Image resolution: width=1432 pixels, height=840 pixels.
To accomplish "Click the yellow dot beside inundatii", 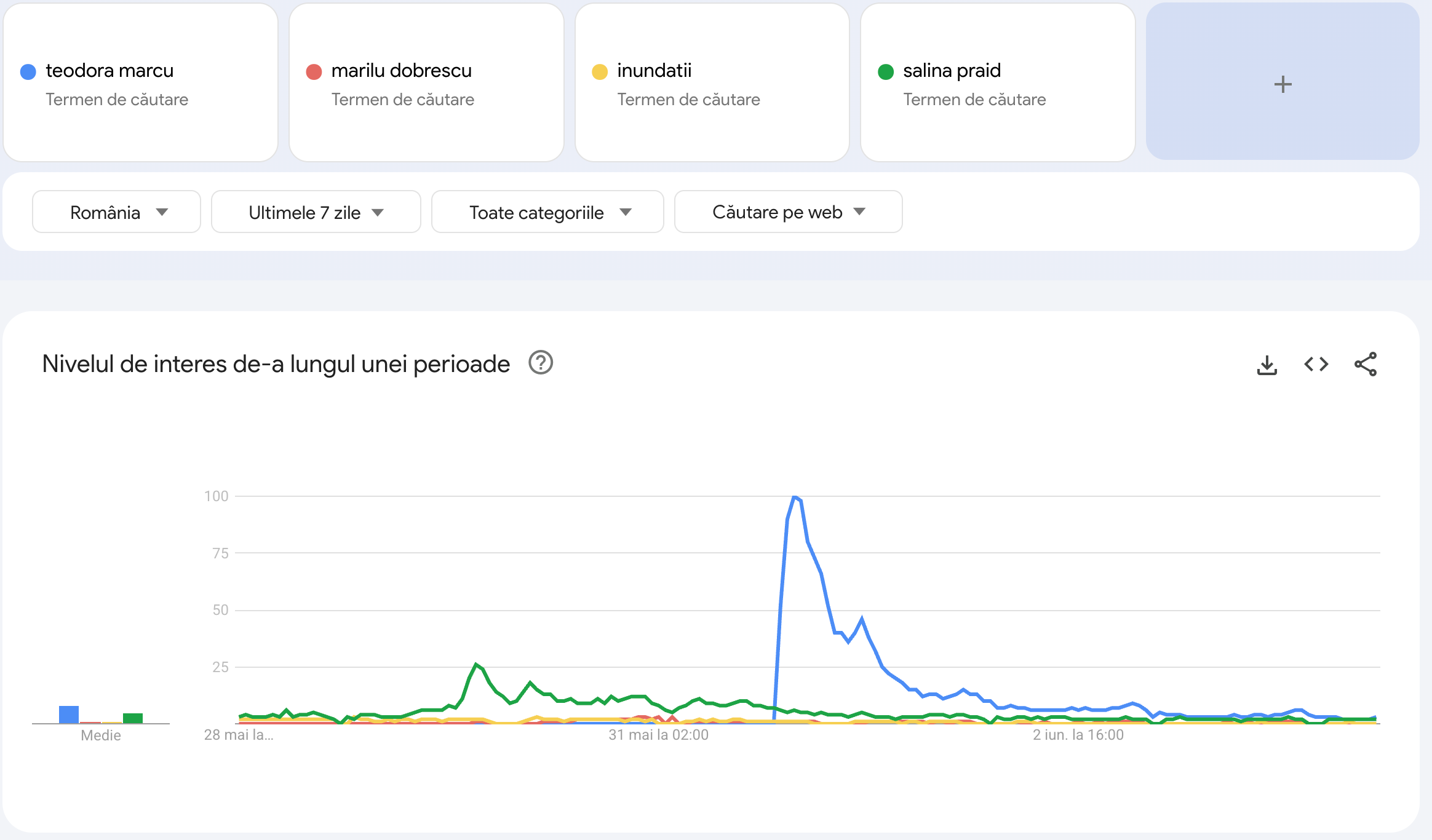I will [600, 72].
